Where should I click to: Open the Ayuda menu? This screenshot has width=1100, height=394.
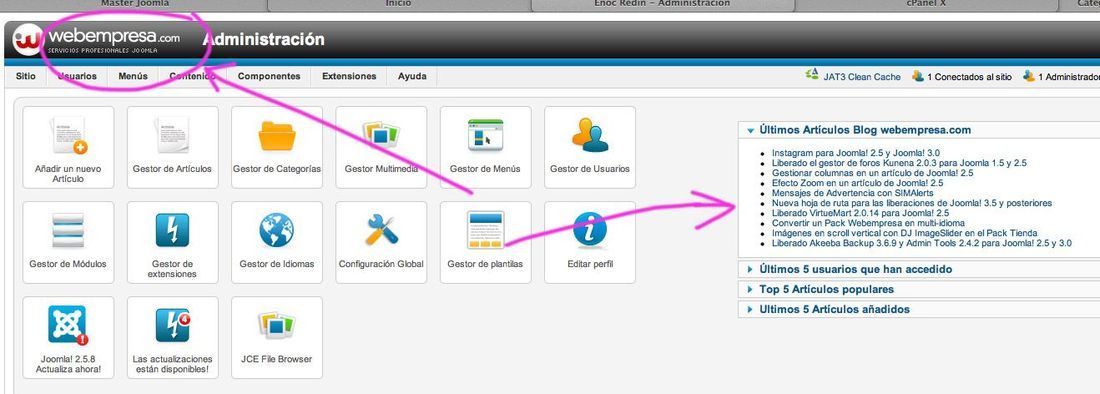pos(412,76)
